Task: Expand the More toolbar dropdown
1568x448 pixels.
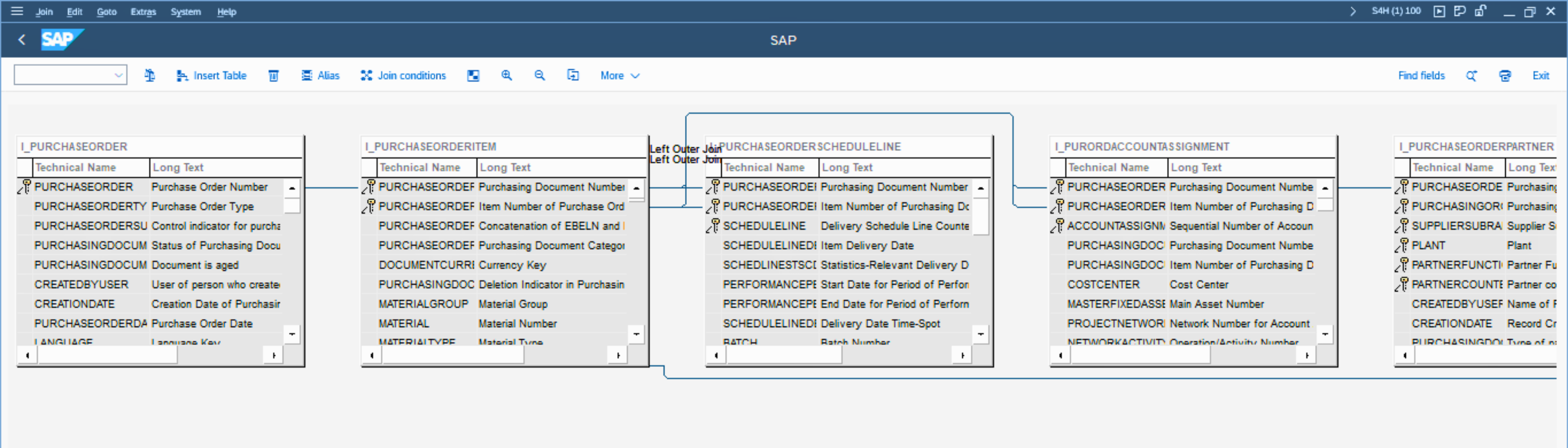Action: coord(620,75)
